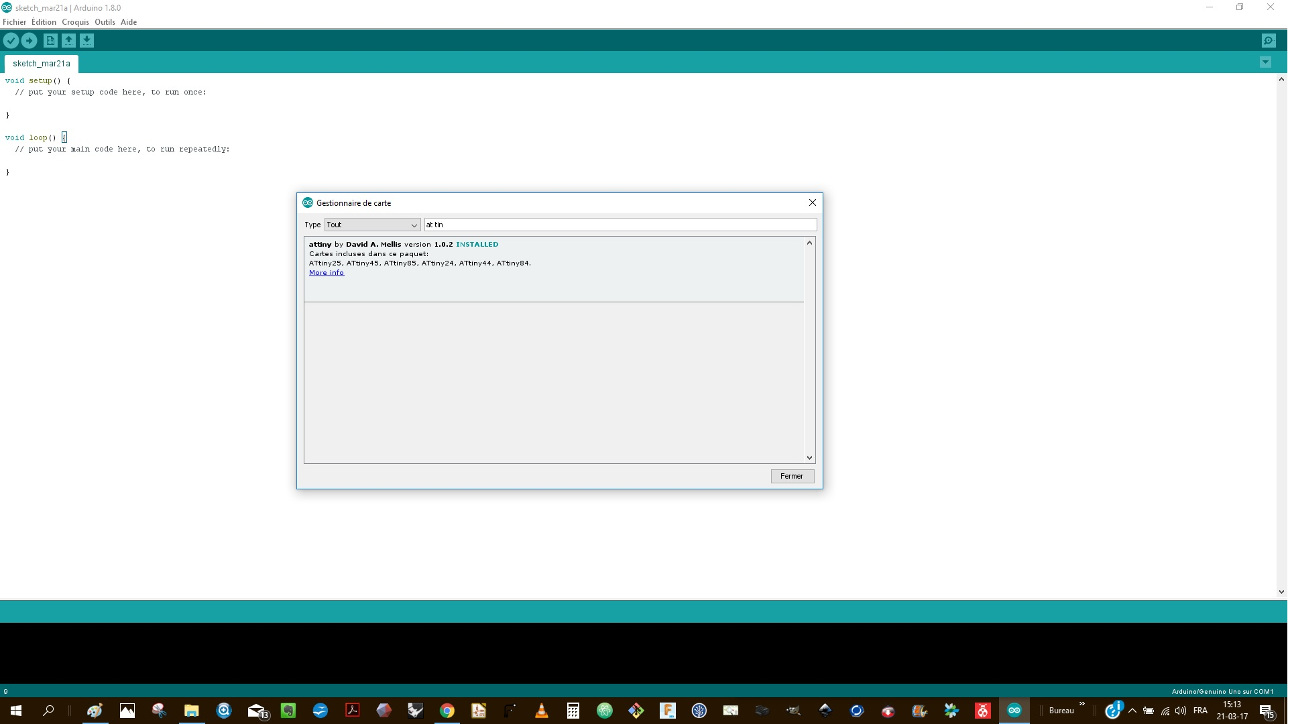Open the Paint palette app in taskbar
The image size is (1290, 724).
[x=95, y=711]
